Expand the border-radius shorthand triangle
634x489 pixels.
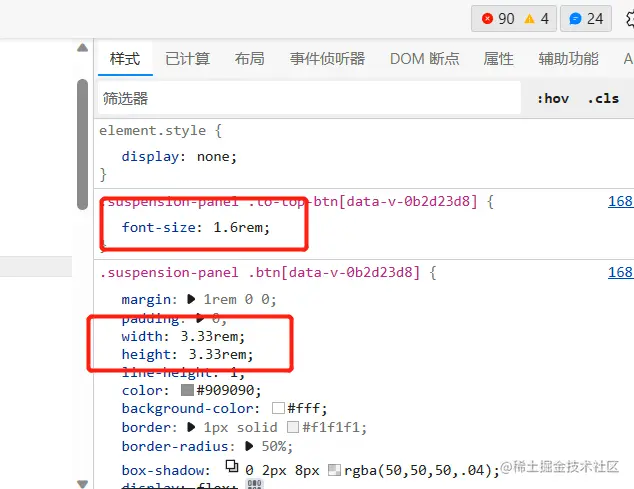coord(249,446)
